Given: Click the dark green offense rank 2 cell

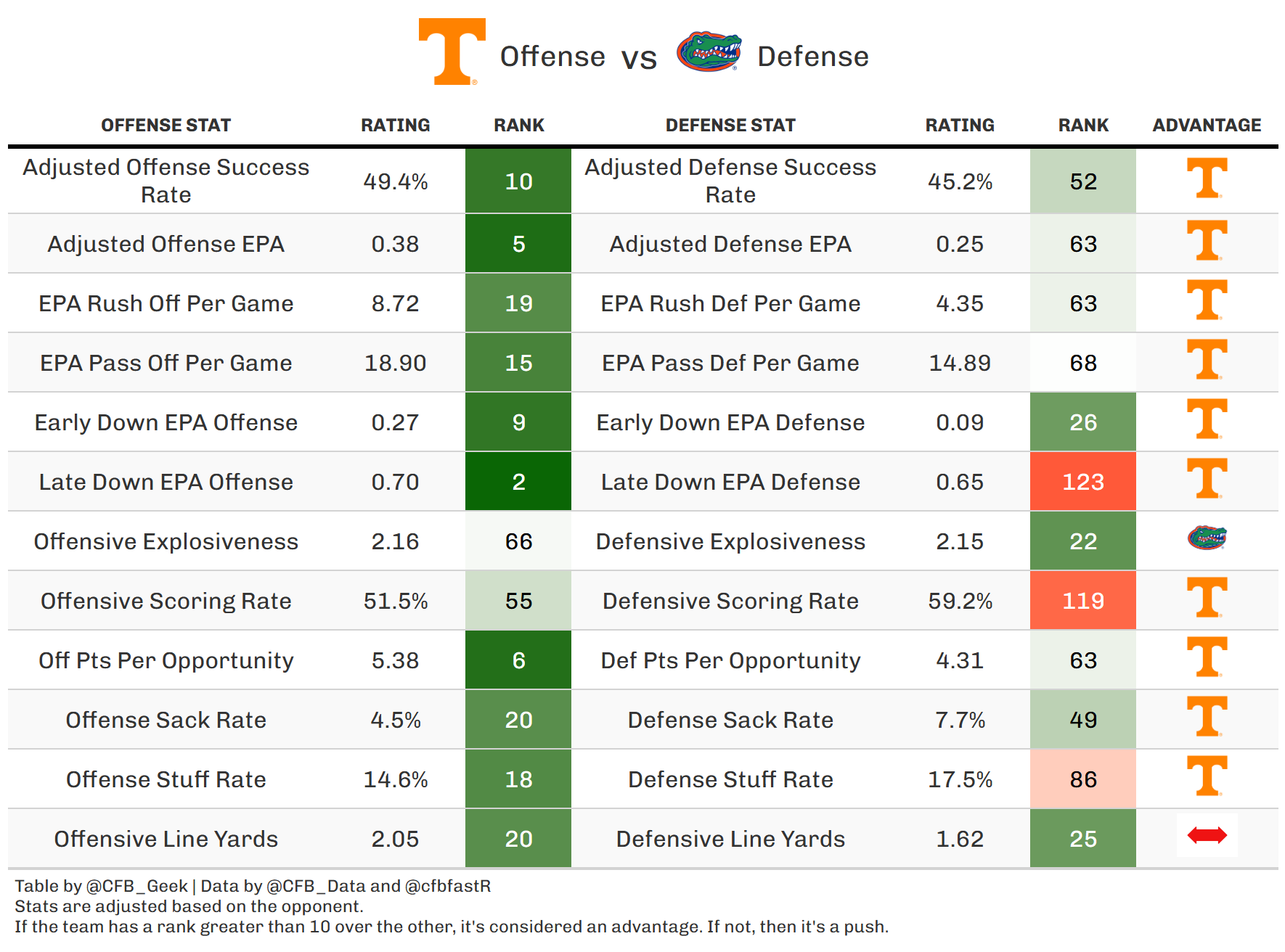Looking at the screenshot, I should (518, 482).
